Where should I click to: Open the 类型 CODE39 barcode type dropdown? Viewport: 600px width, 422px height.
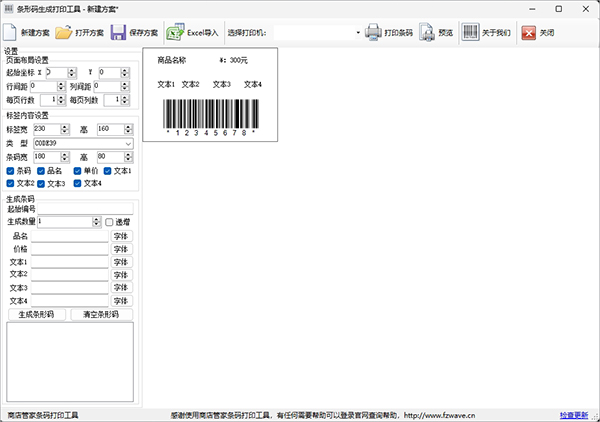pyautogui.click(x=128, y=143)
